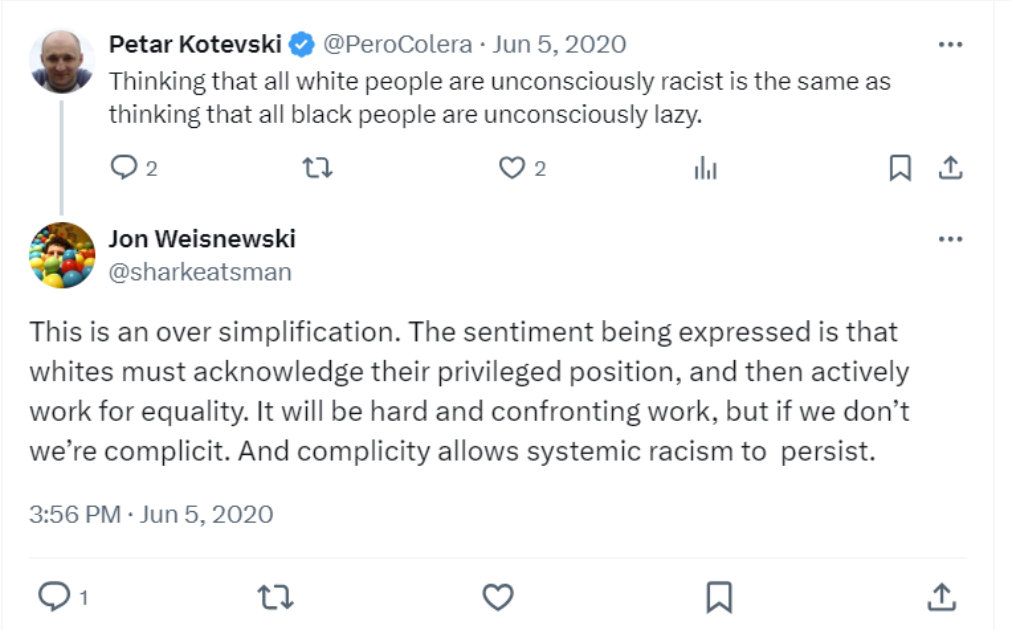This screenshot has height=630, width=1011.
Task: Share Jon Weisnewski's reply
Action: coord(941,597)
